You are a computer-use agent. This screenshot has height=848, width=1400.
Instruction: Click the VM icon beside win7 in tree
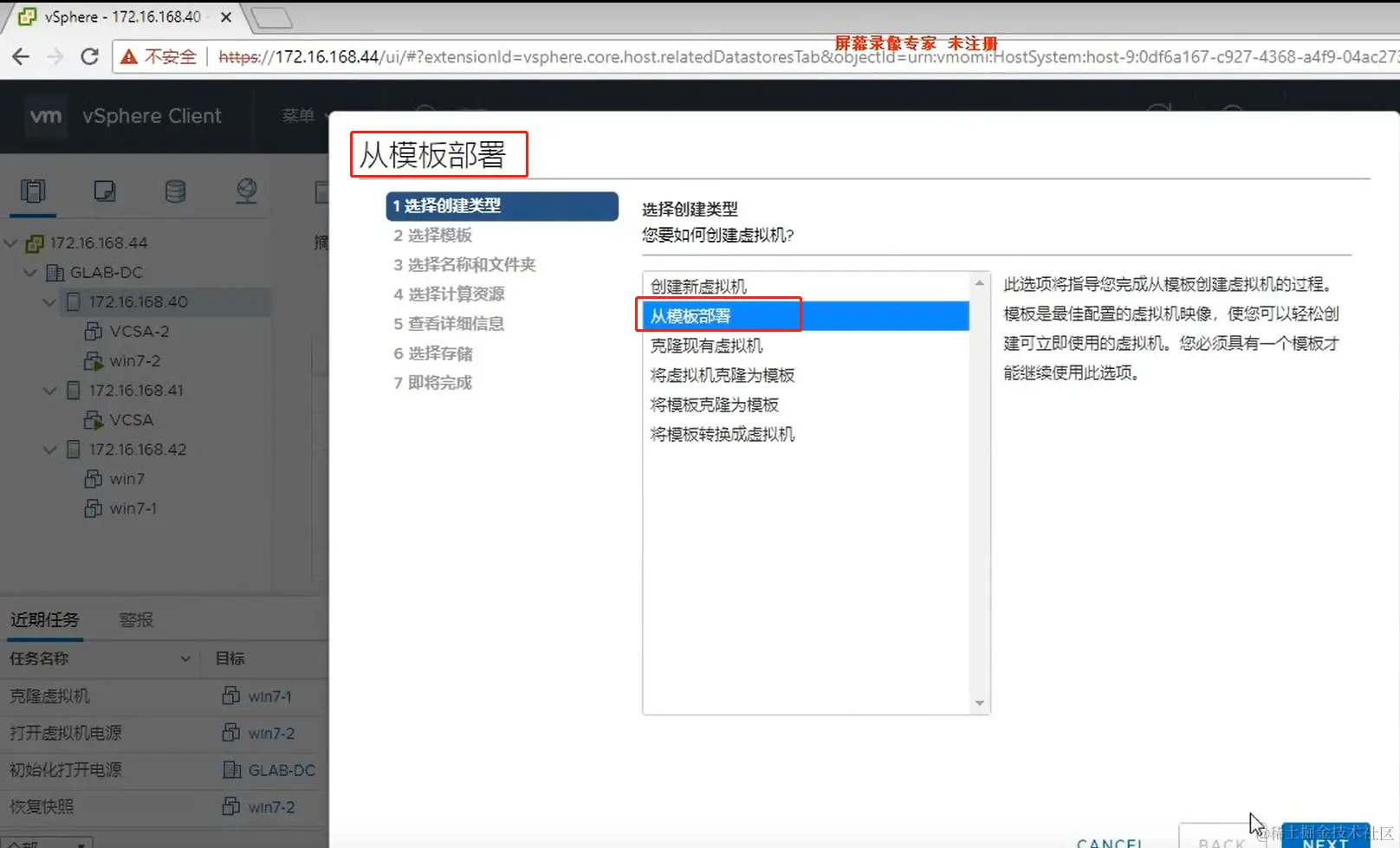coord(93,479)
